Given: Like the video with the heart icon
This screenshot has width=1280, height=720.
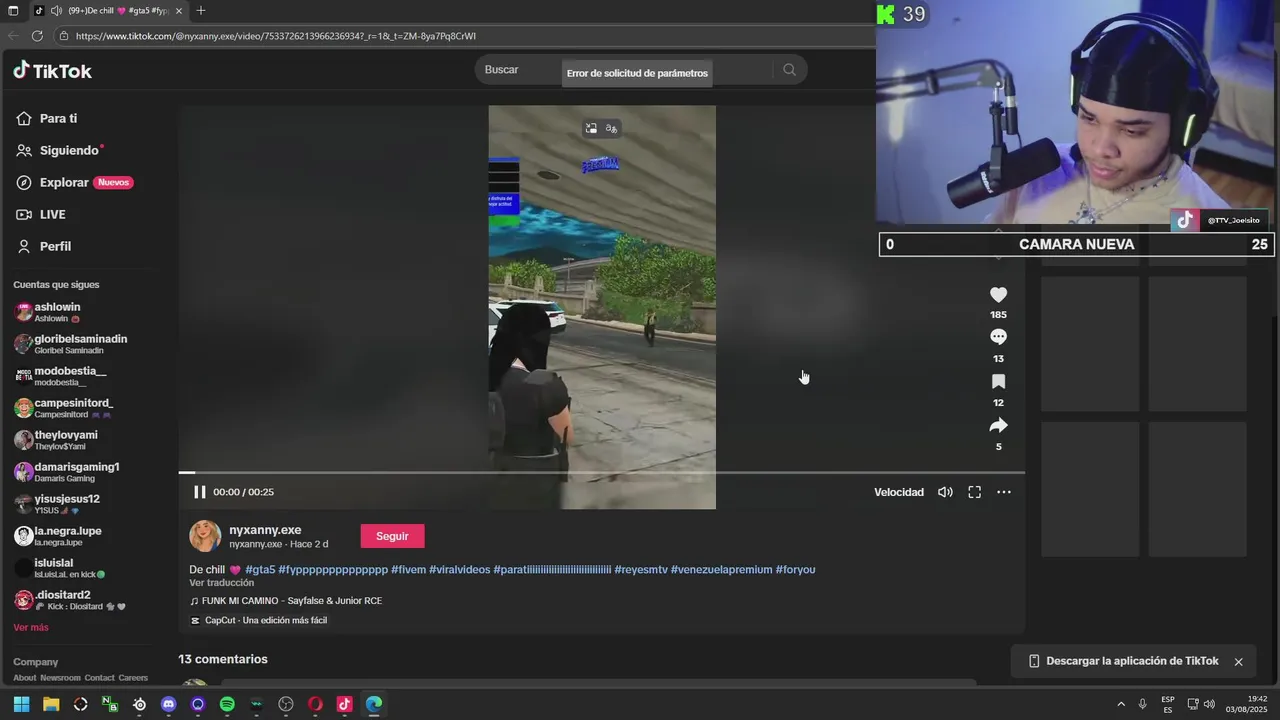Looking at the screenshot, I should point(998,295).
